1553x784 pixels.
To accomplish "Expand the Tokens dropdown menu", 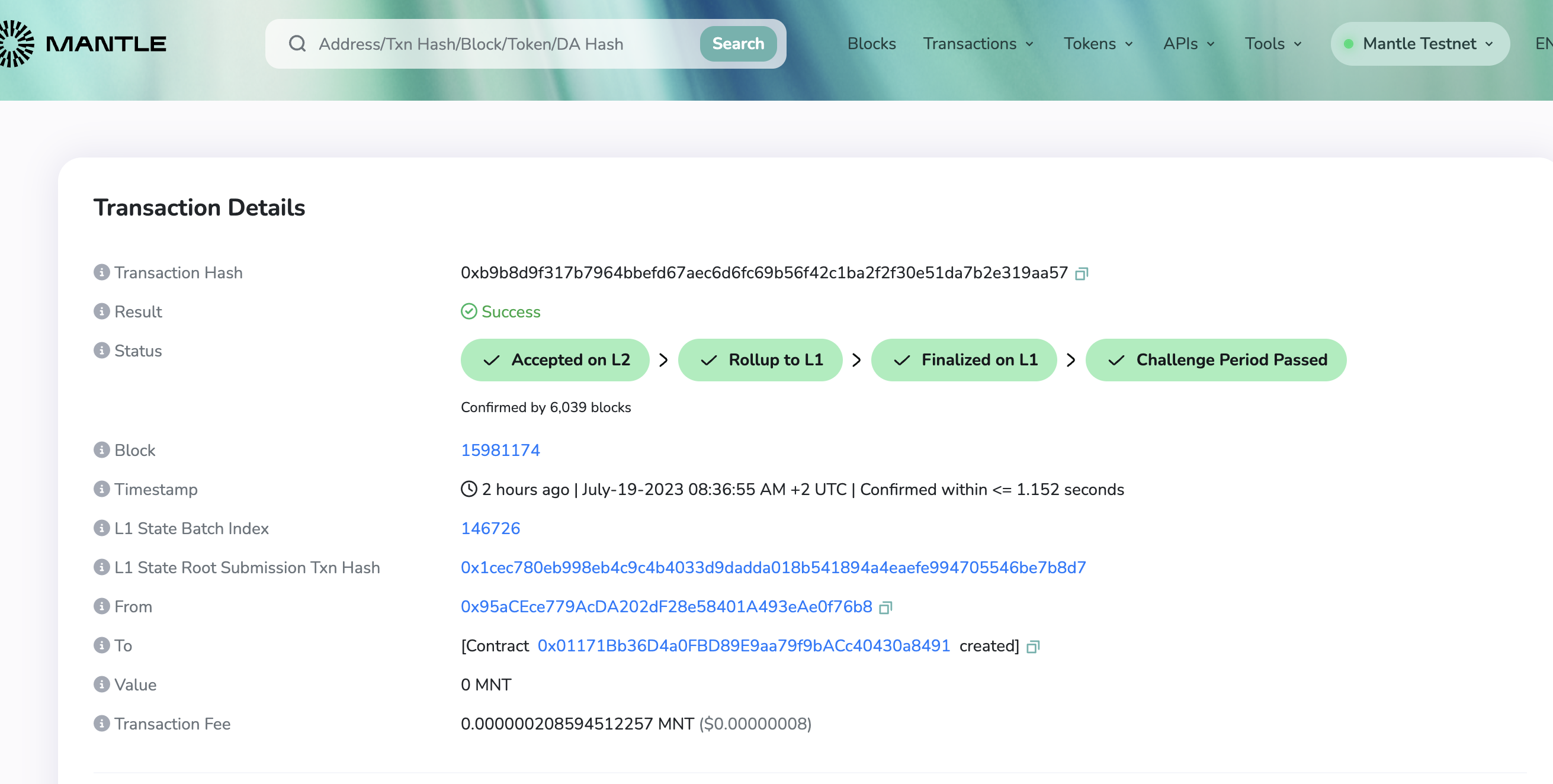I will pyautogui.click(x=1097, y=43).
